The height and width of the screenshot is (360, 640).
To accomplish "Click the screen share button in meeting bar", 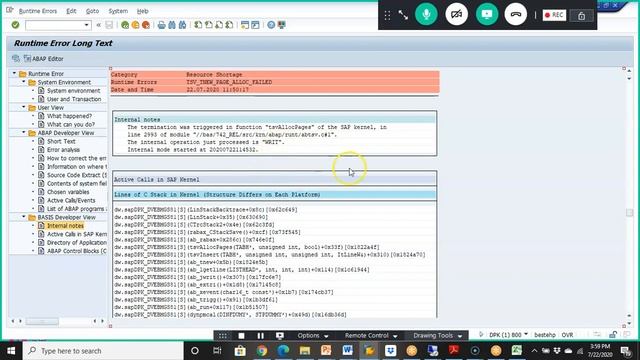I will (487, 14).
